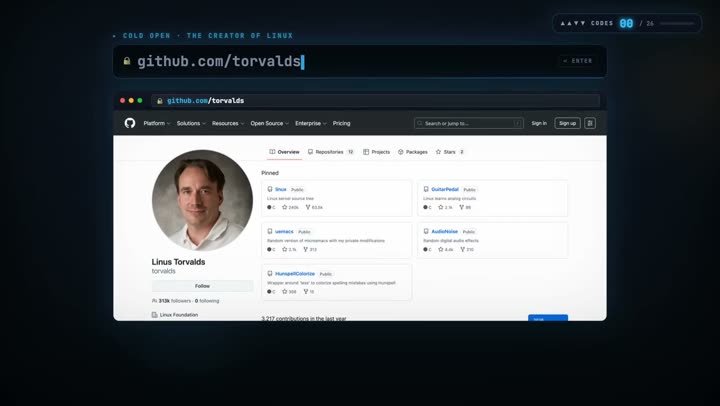The image size is (720, 406).
Task: Click the Sign up button
Action: point(568,123)
